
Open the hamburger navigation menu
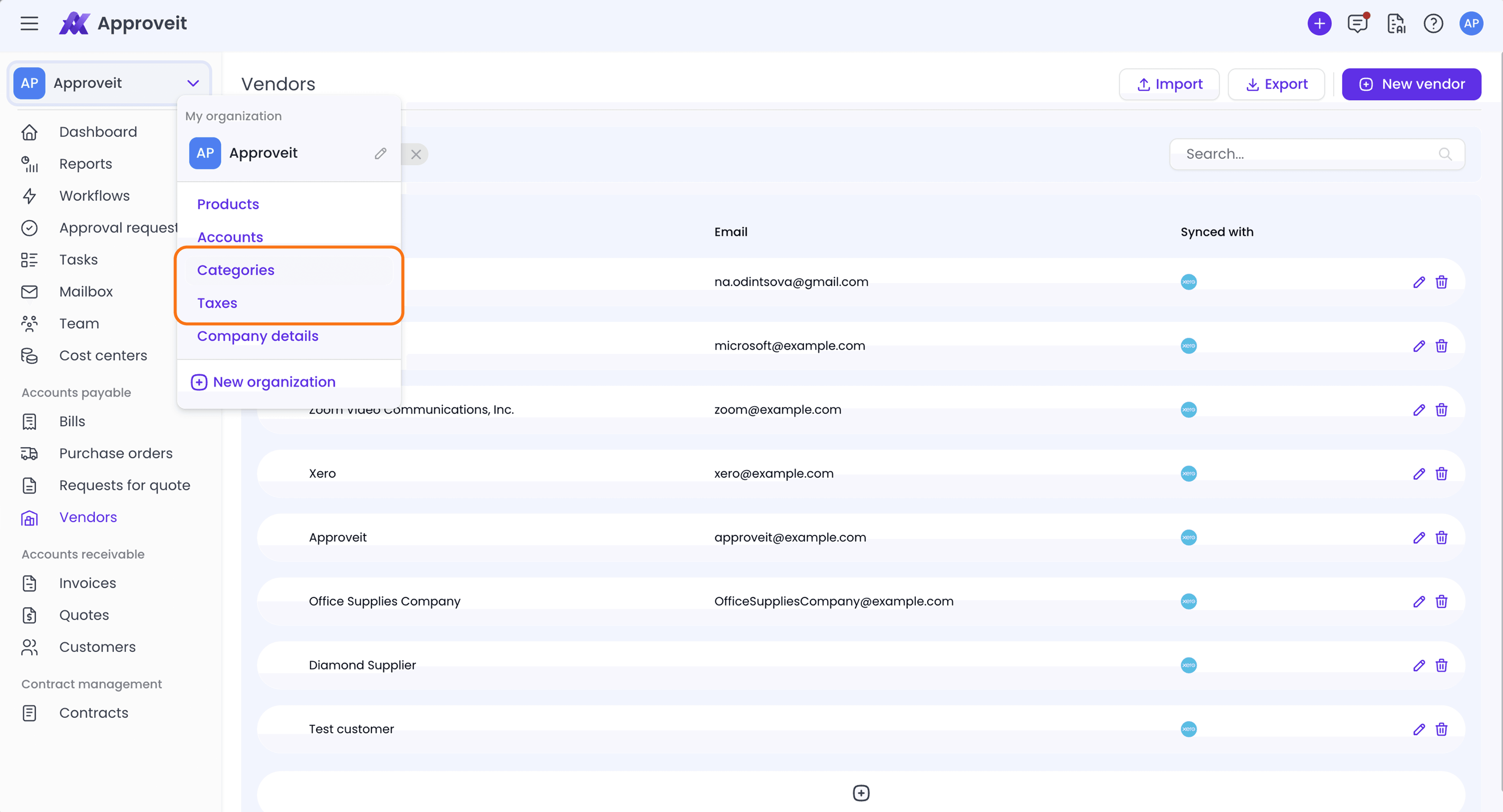[29, 23]
